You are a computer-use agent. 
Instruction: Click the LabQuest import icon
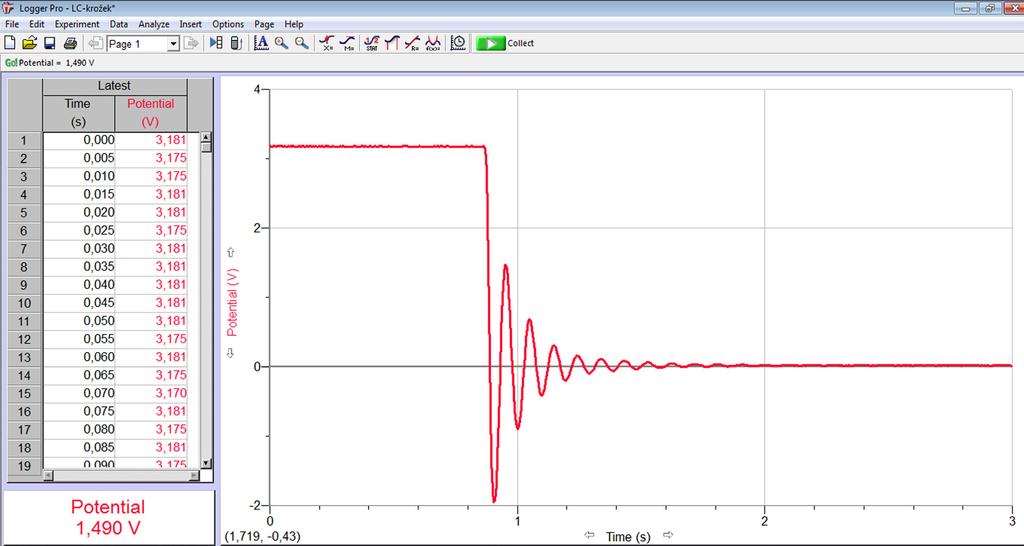[236, 43]
